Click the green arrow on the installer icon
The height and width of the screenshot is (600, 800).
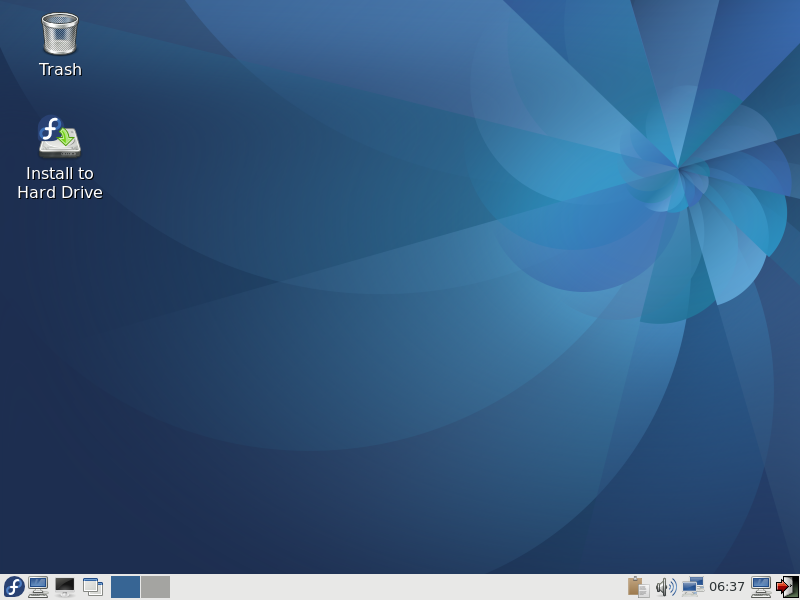(x=68, y=137)
